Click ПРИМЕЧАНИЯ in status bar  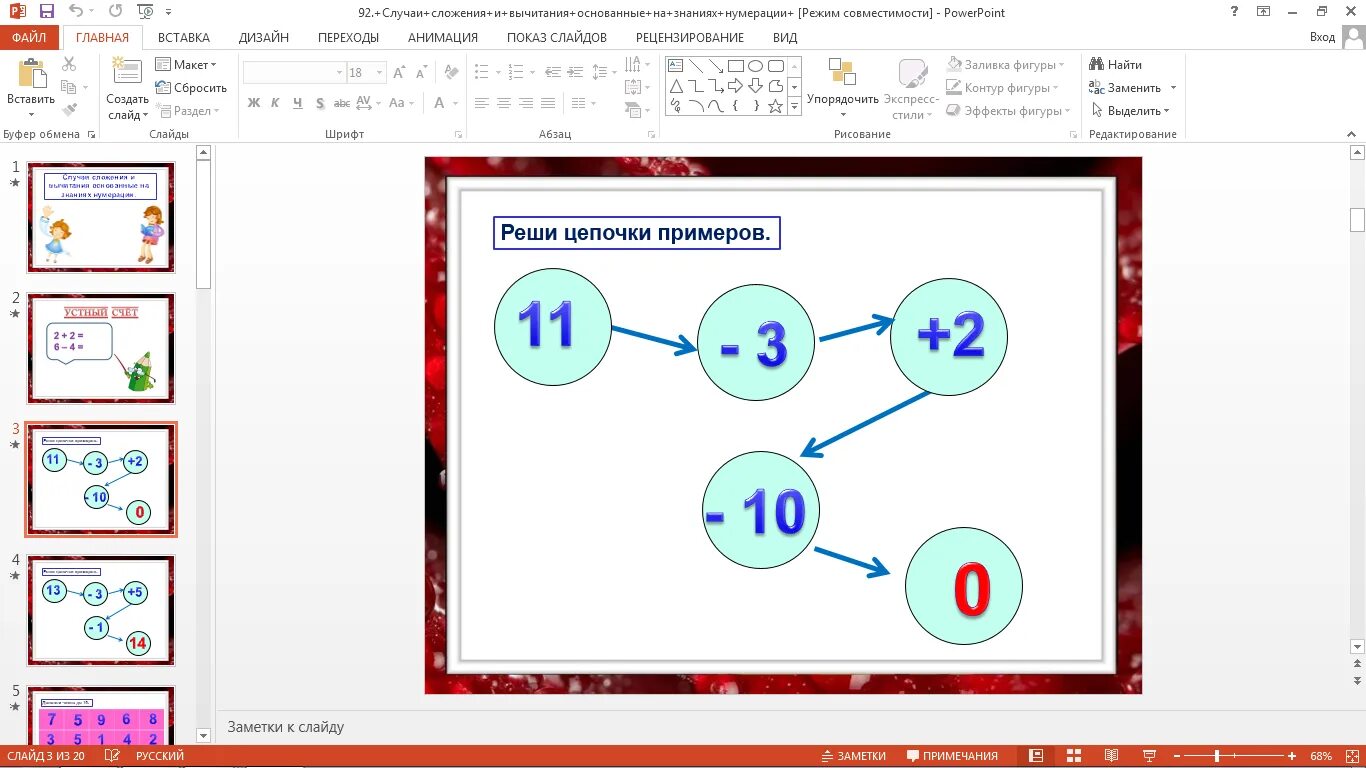(952, 756)
